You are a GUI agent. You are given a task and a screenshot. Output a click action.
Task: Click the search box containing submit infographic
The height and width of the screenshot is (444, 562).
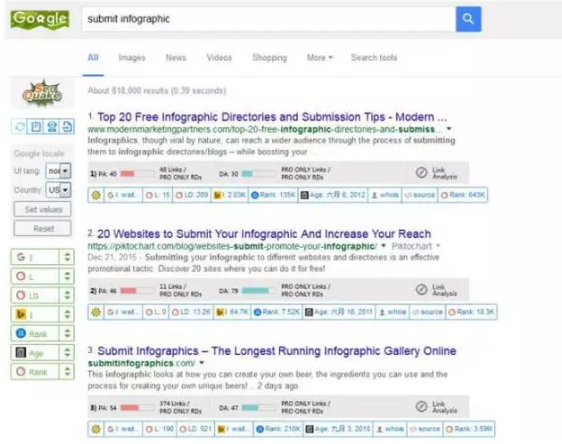pyautogui.click(x=269, y=19)
